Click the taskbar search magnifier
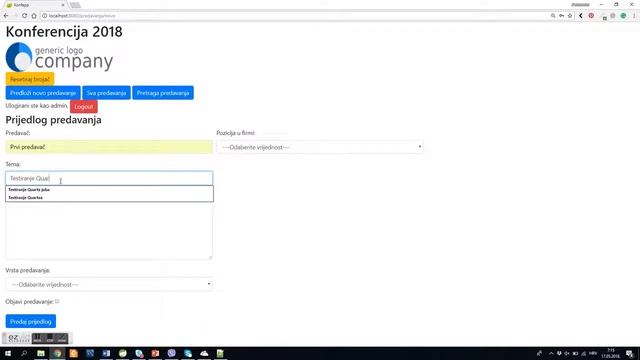Image resolution: width=640 pixels, height=360 pixels. click(24, 353)
